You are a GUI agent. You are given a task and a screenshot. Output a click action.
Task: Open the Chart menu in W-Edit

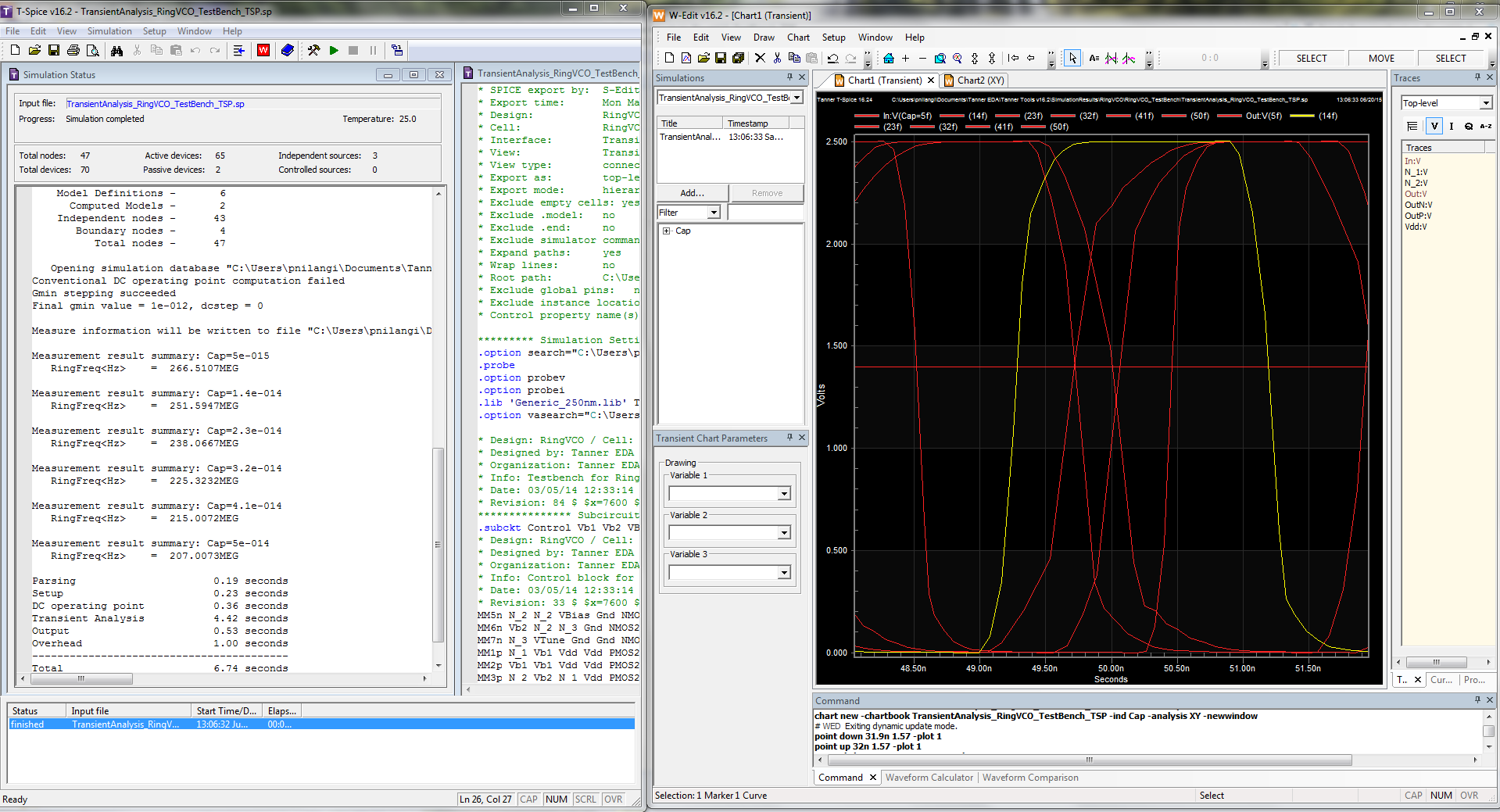coord(798,38)
